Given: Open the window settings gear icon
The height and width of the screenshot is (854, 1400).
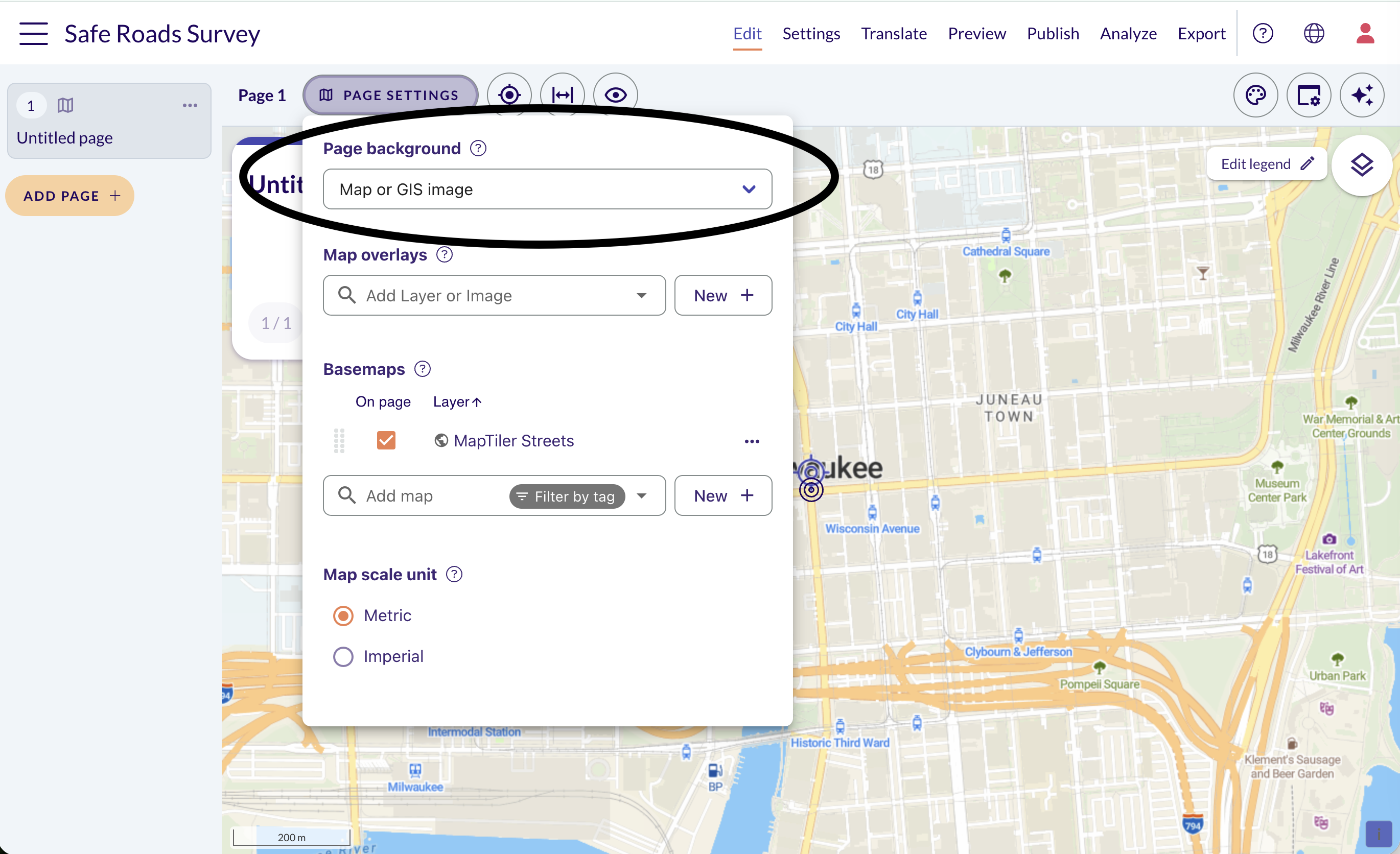Looking at the screenshot, I should 1309,95.
